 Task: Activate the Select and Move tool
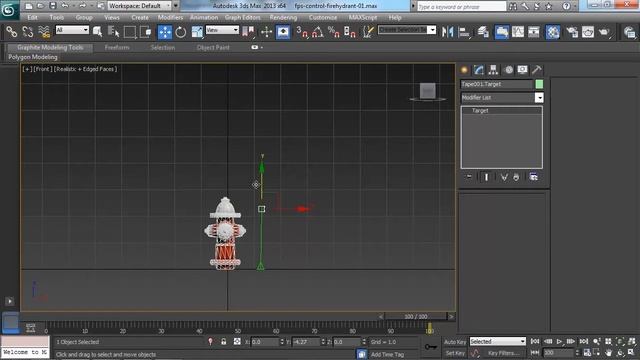tap(165, 31)
